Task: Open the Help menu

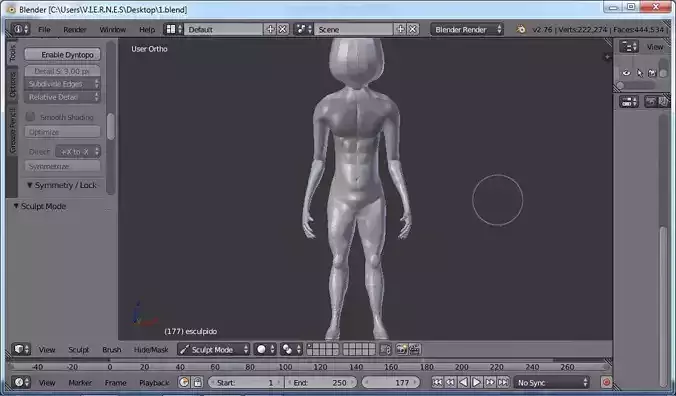Action: (147, 30)
